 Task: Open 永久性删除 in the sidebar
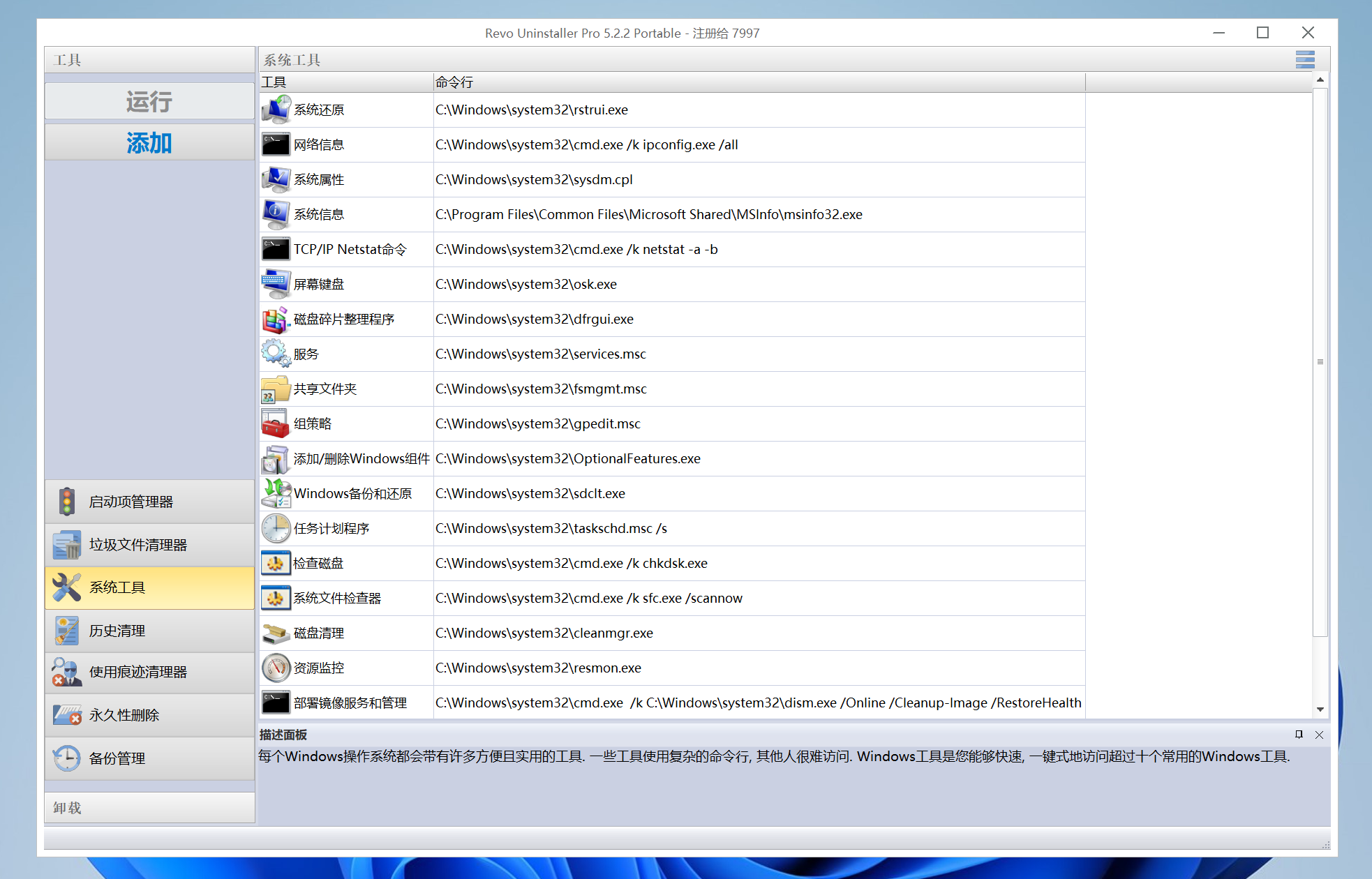[x=149, y=715]
